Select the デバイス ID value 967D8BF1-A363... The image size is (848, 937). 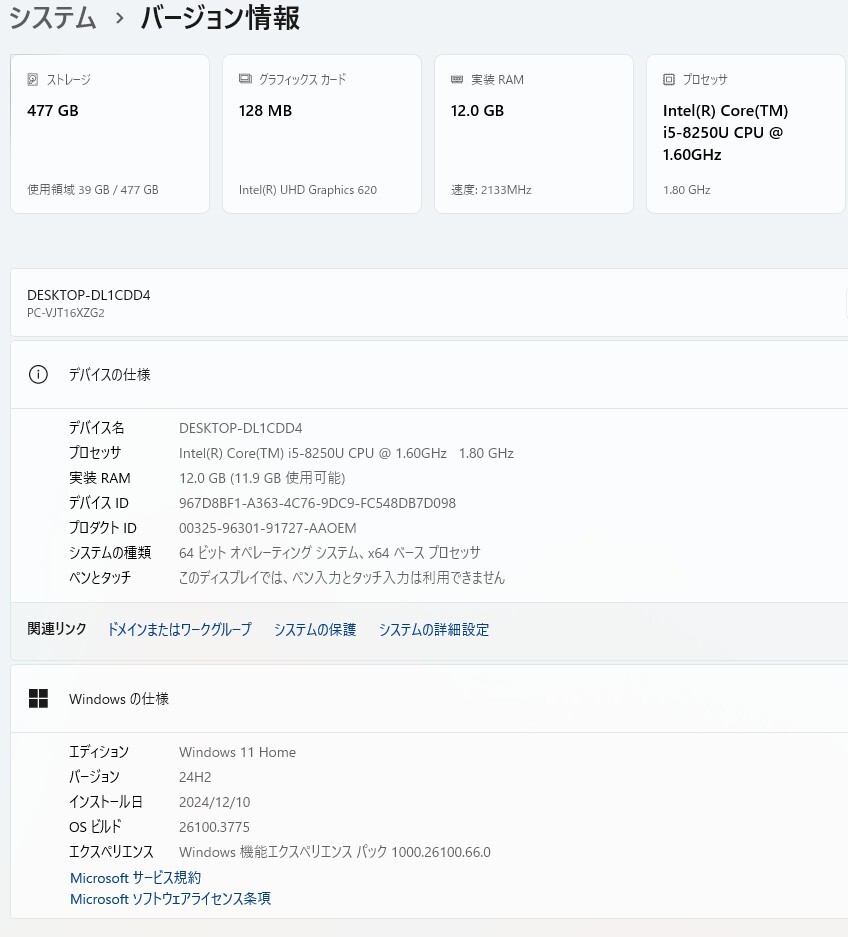point(317,503)
